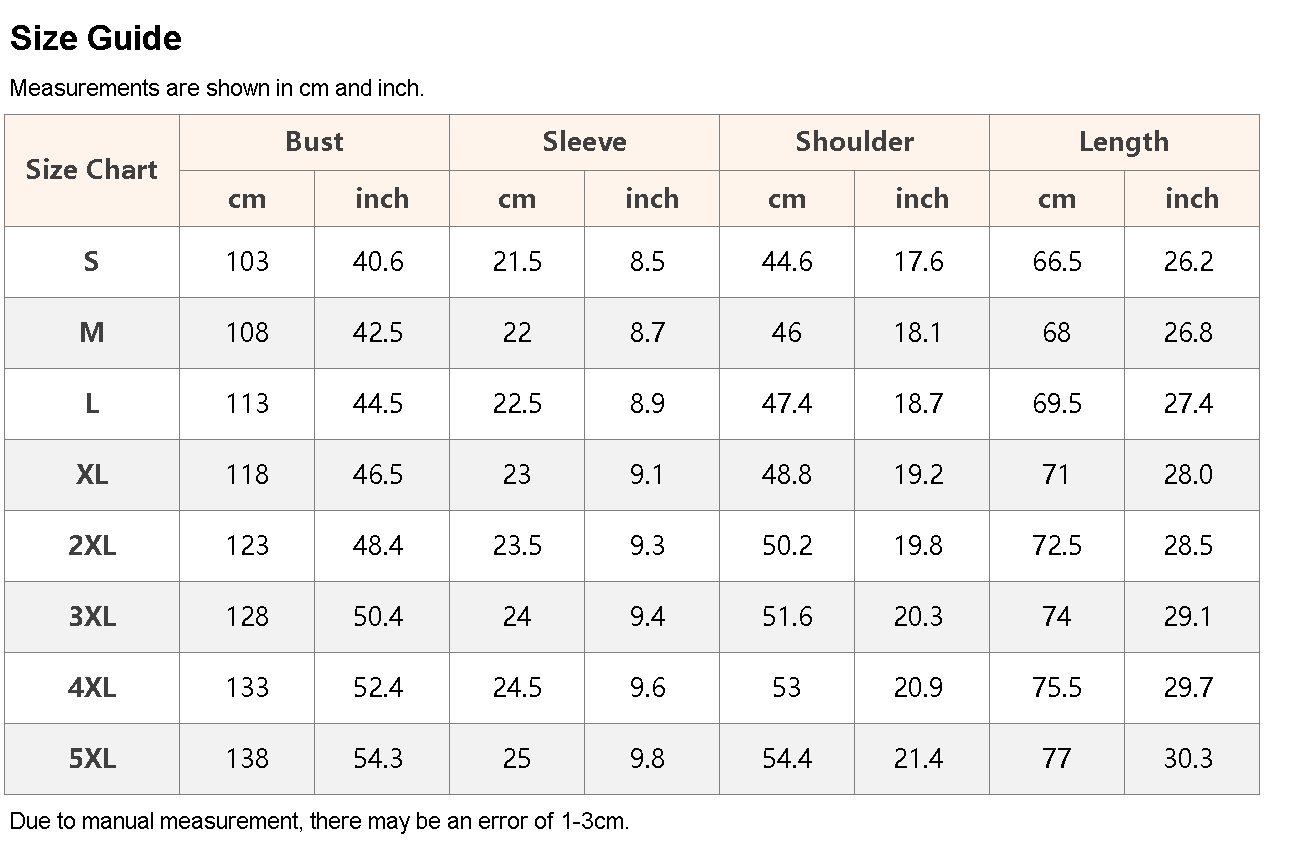Image resolution: width=1291 pixels, height=851 pixels.
Task: Click the 108 bust cm cell
Action: coord(247,333)
